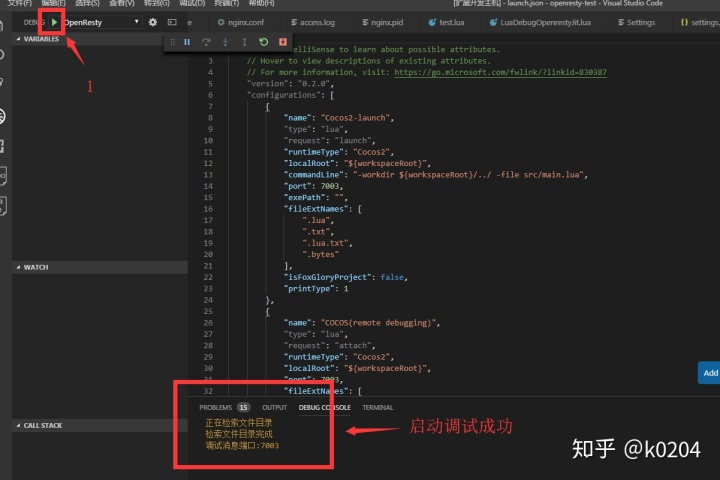Click the file icon on access.log tab
Screen dimensions: 720x480
pyautogui.click(x=294, y=22)
